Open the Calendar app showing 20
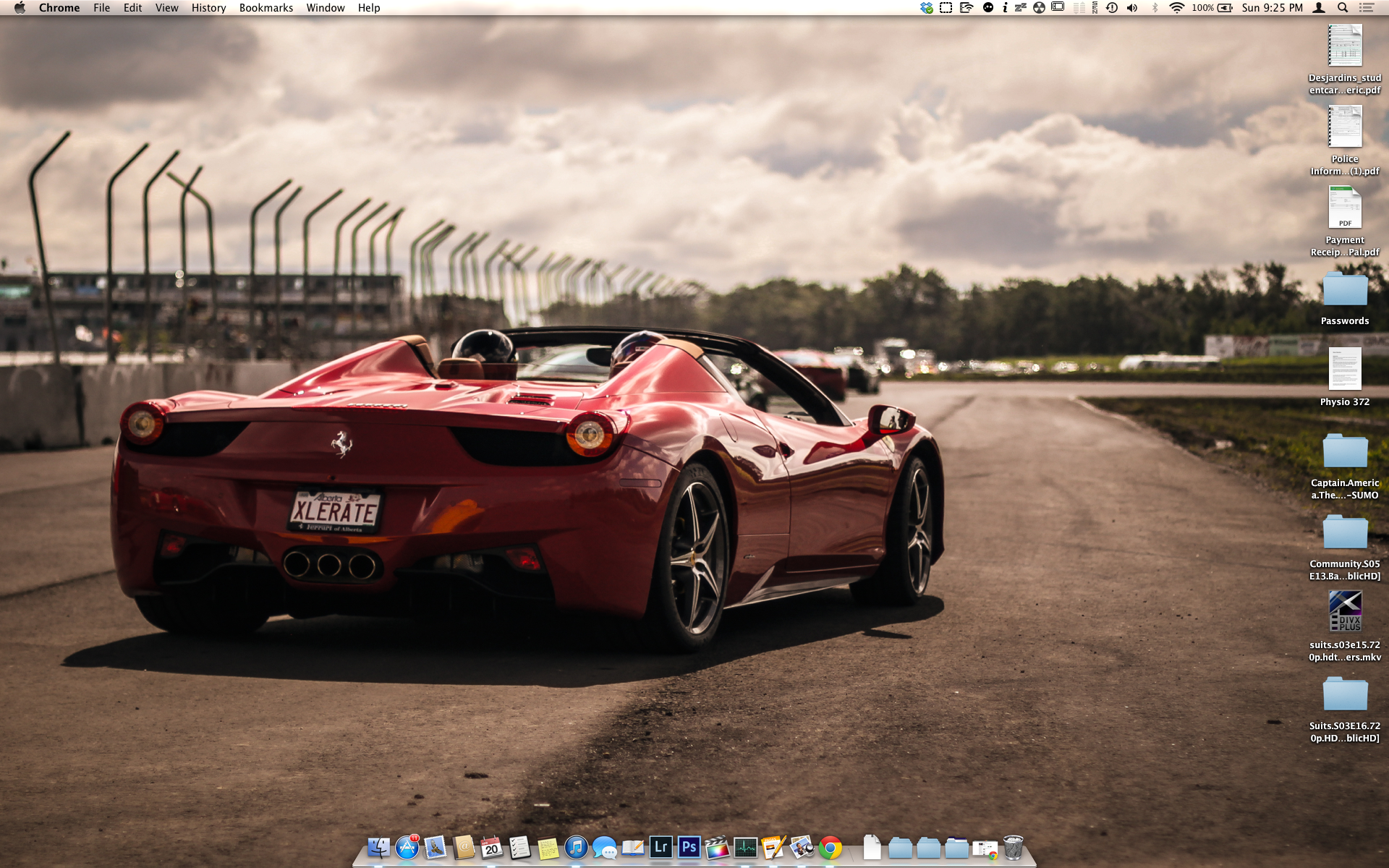Viewport: 1389px width, 868px height. pos(492,847)
